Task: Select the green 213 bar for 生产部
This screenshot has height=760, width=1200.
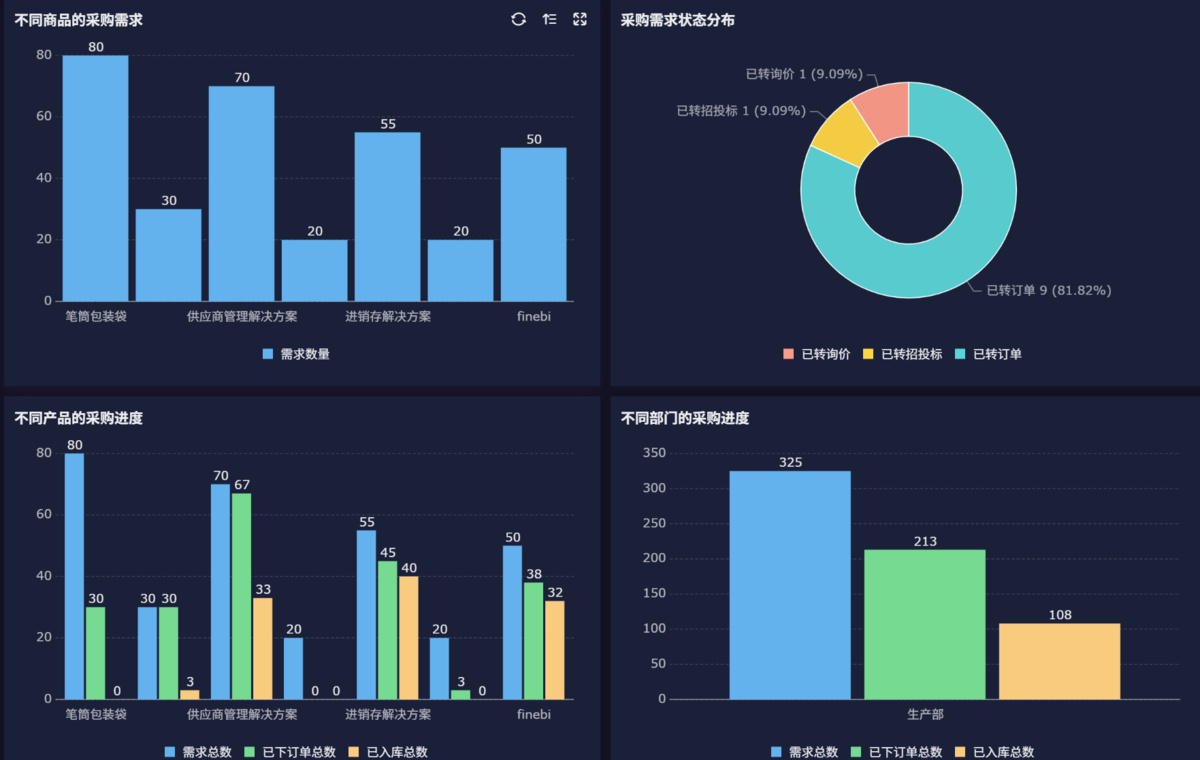Action: (x=925, y=624)
